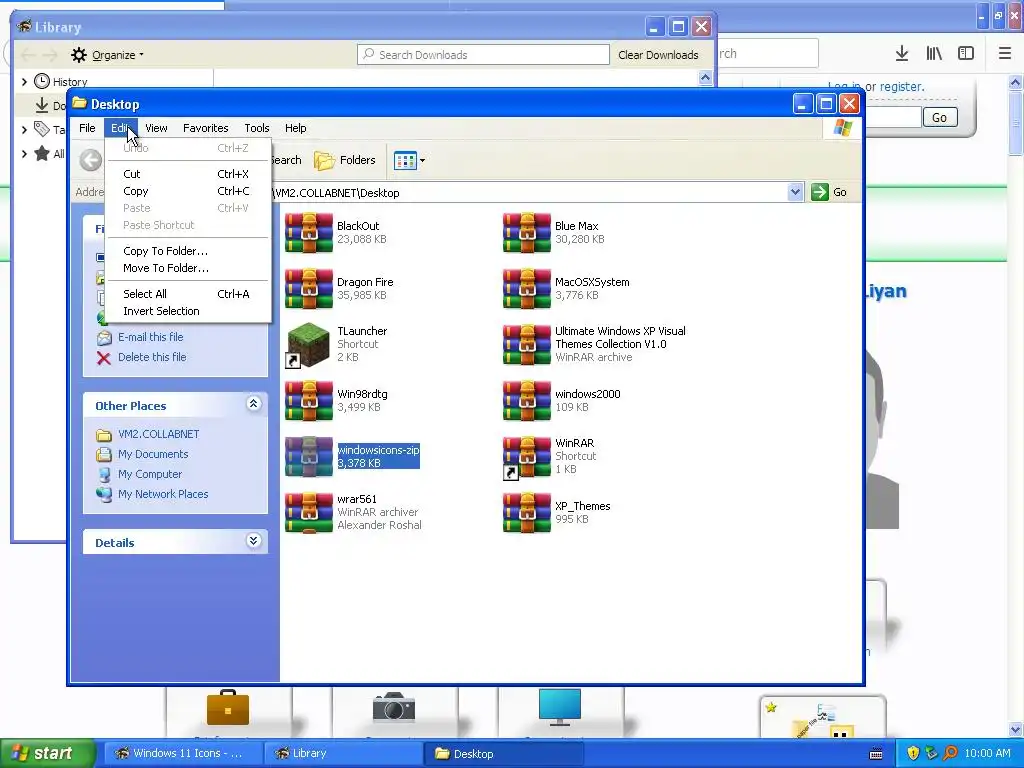The width and height of the screenshot is (1024, 768).
Task: Open the View menu
Action: (x=156, y=128)
